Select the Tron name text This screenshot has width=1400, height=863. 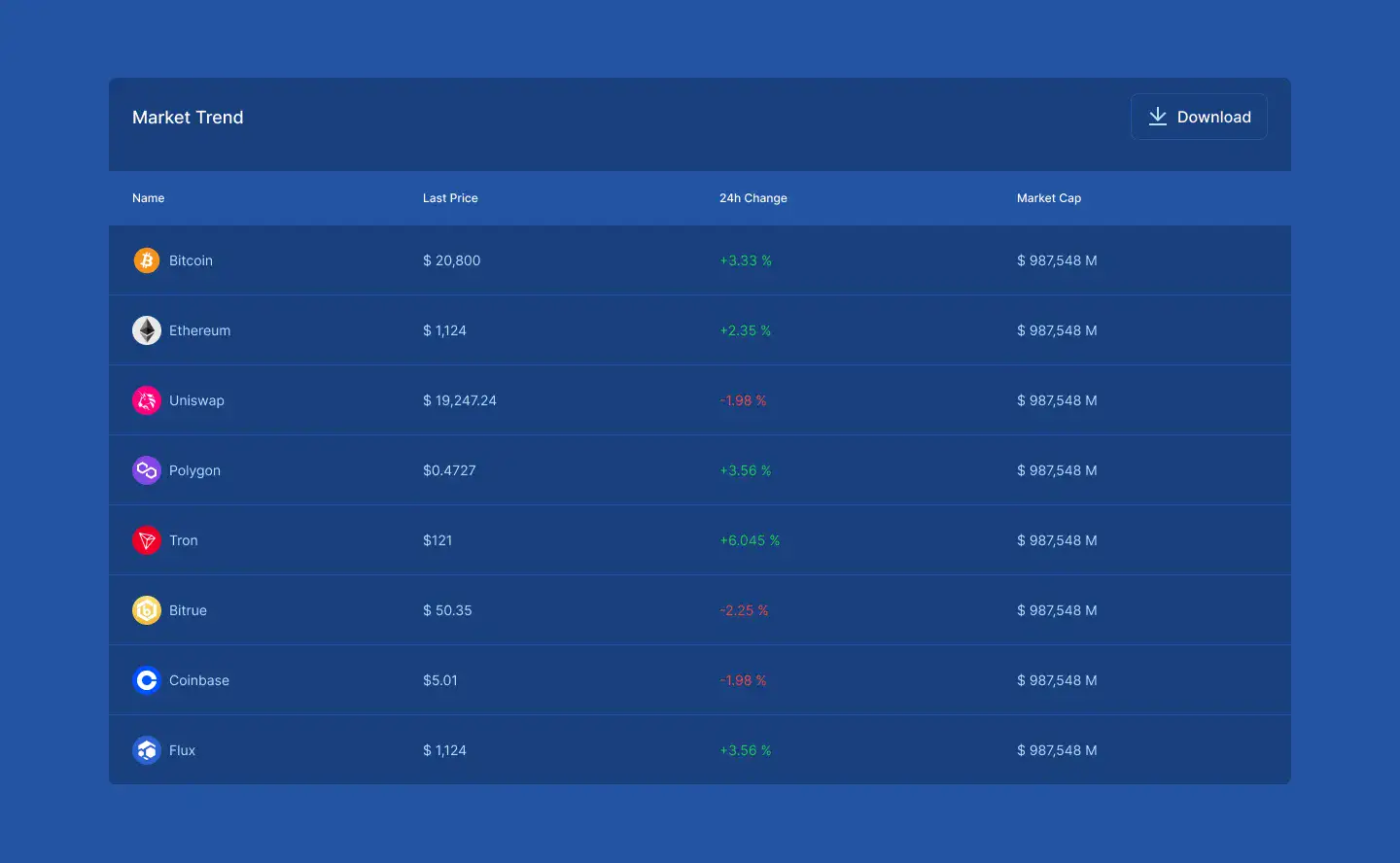(x=184, y=540)
